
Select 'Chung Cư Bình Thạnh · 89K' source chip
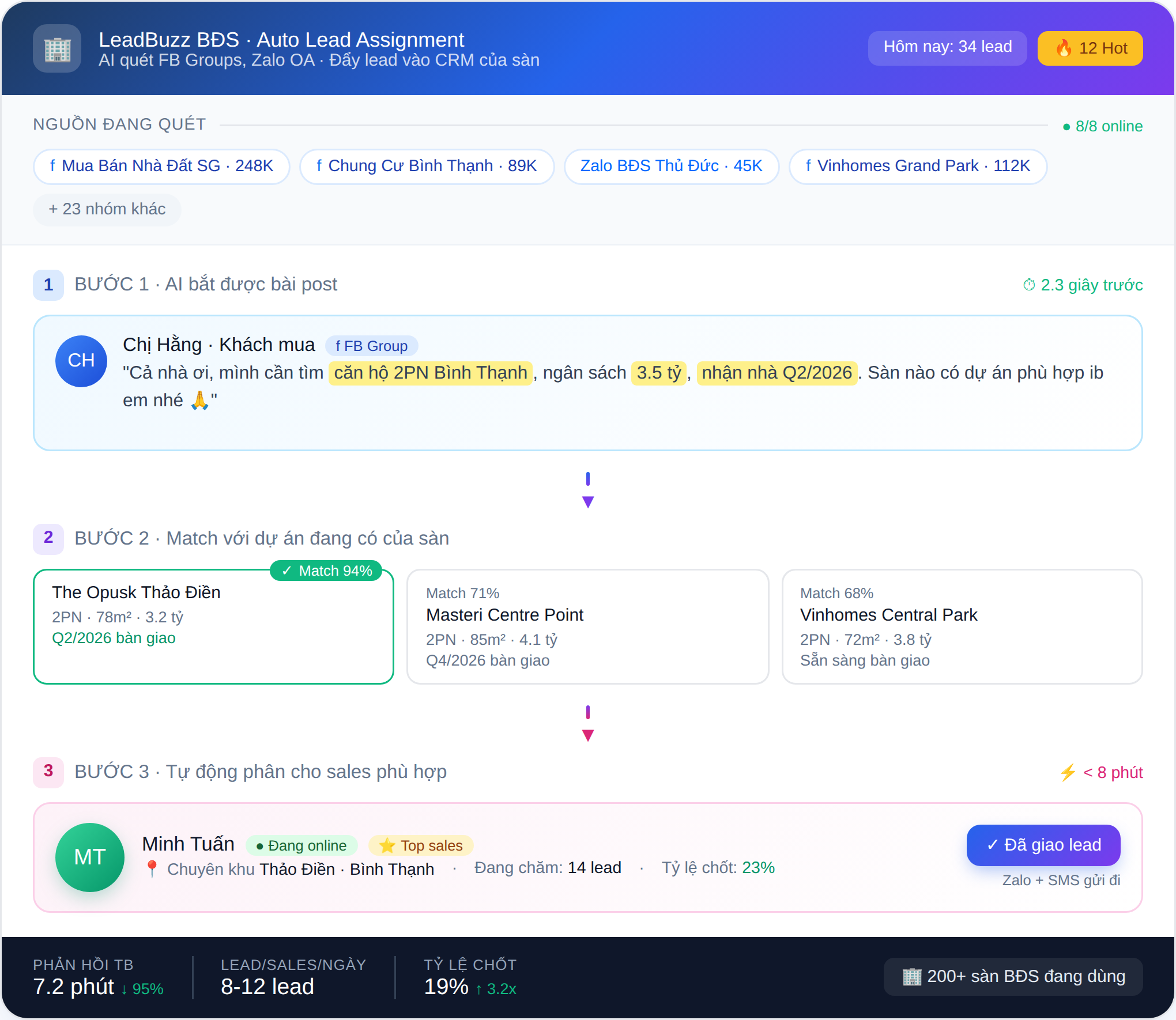pyautogui.click(x=427, y=167)
